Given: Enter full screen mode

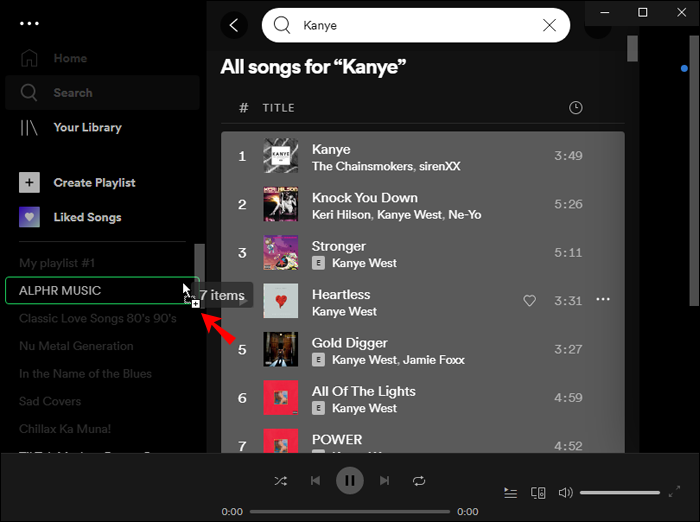Looking at the screenshot, I should point(674,492).
